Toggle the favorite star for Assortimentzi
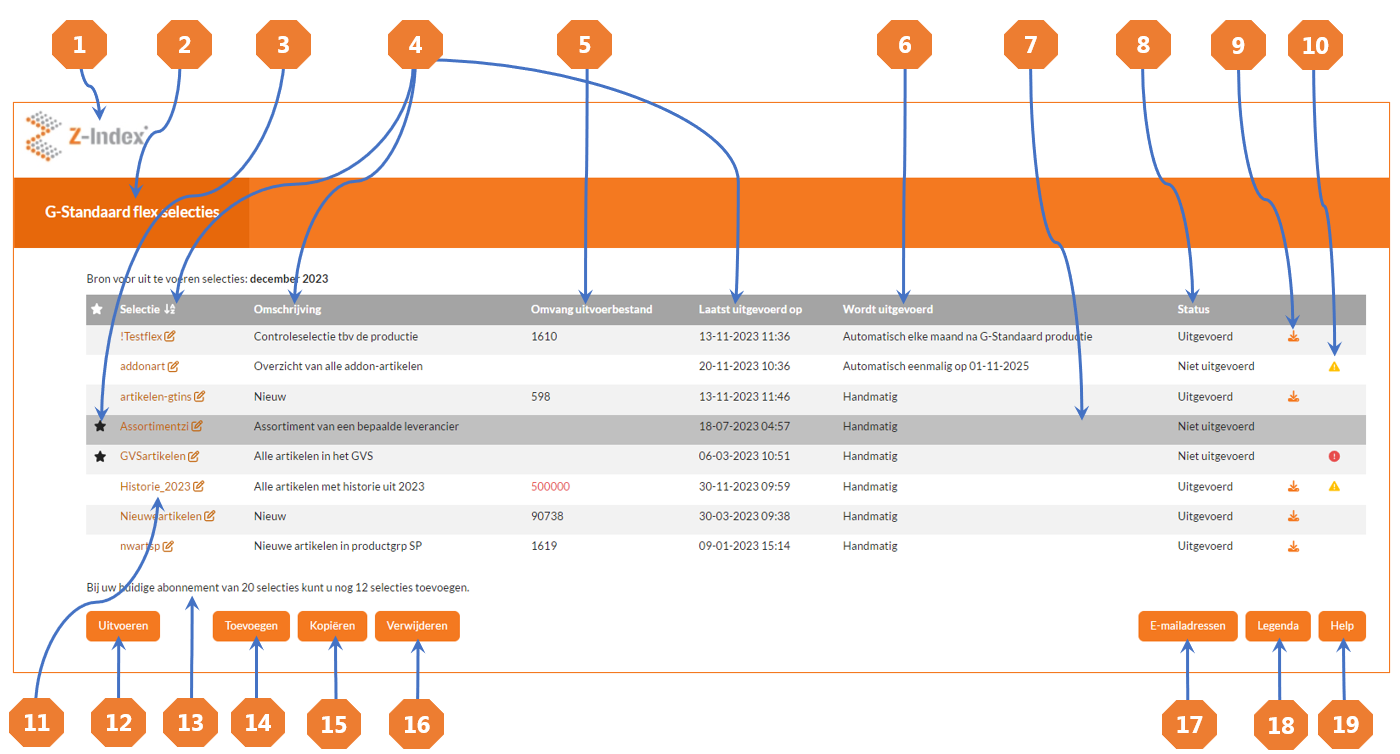 [100, 426]
